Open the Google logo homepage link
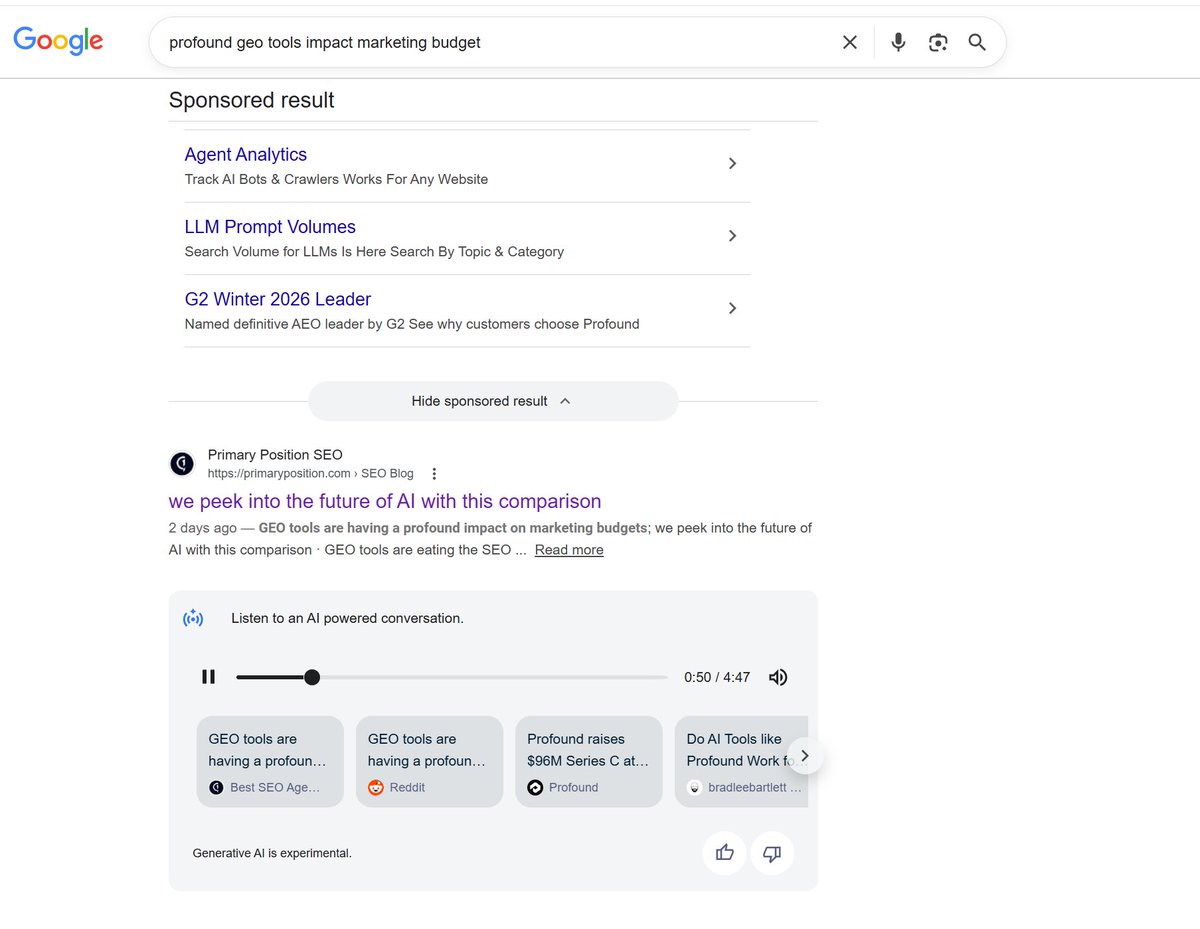 tap(58, 40)
